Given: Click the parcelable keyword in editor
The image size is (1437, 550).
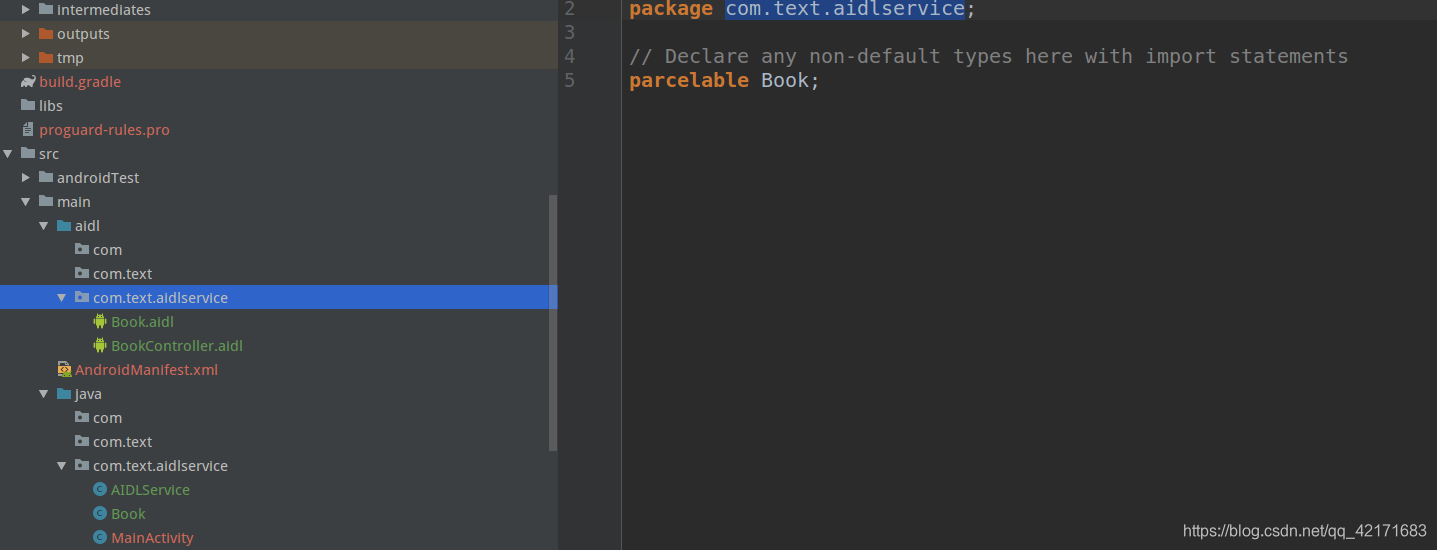Looking at the screenshot, I should click(x=689, y=80).
